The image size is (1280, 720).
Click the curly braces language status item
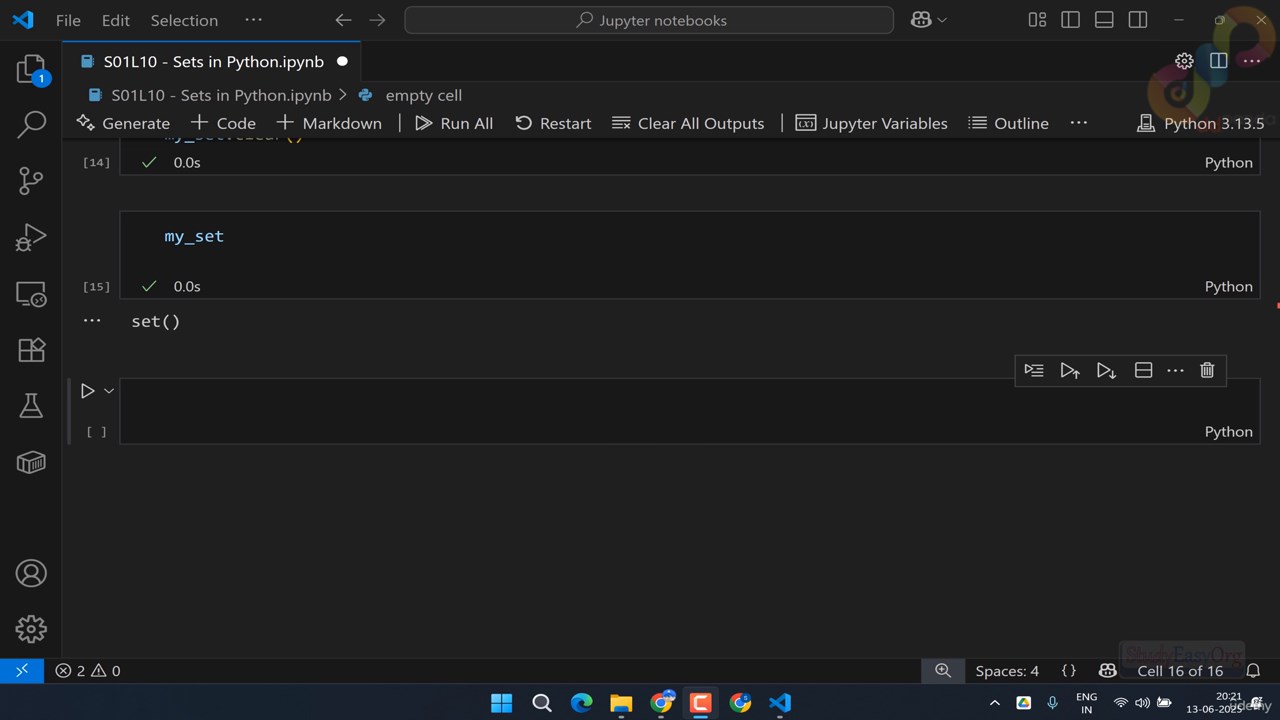click(1068, 671)
